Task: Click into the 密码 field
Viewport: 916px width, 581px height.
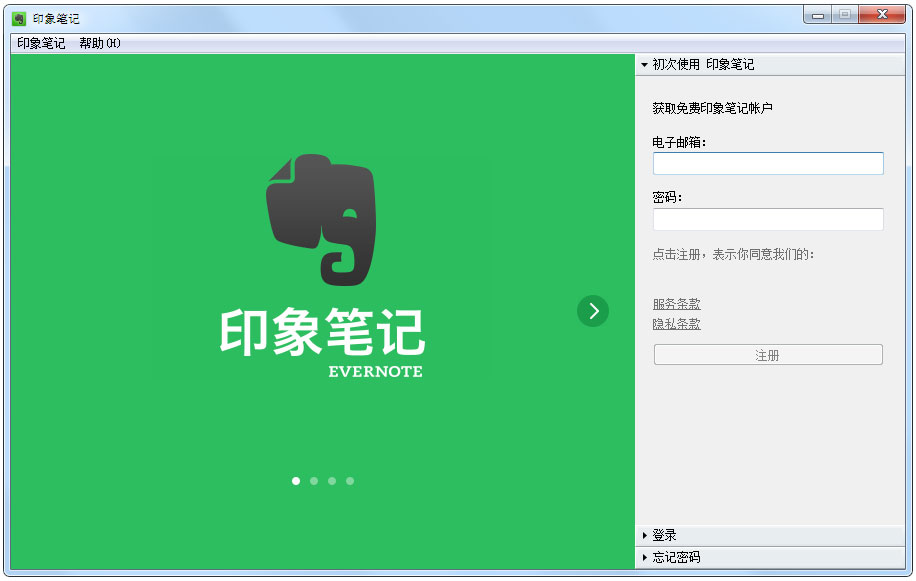Action: coord(768,220)
